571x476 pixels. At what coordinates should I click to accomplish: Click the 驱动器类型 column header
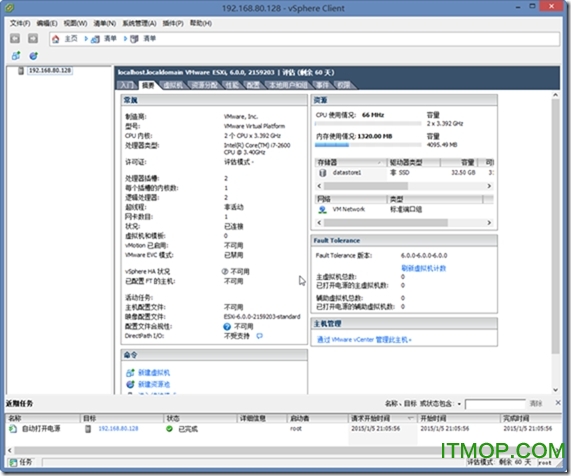(413, 162)
